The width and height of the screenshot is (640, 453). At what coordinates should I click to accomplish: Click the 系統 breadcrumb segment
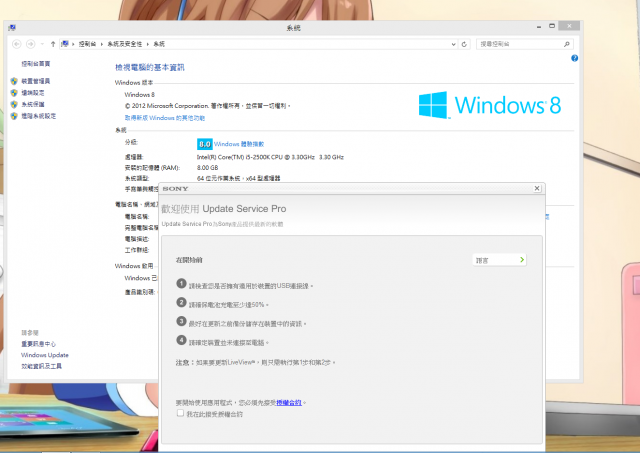point(159,44)
